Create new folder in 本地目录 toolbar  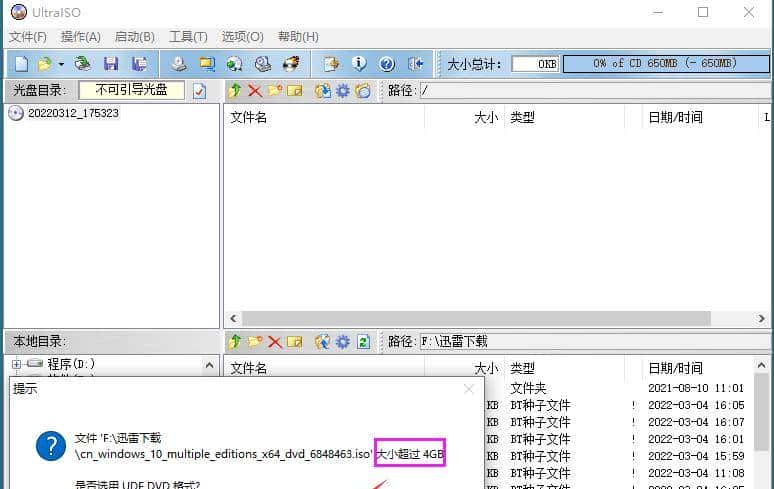(x=255, y=341)
